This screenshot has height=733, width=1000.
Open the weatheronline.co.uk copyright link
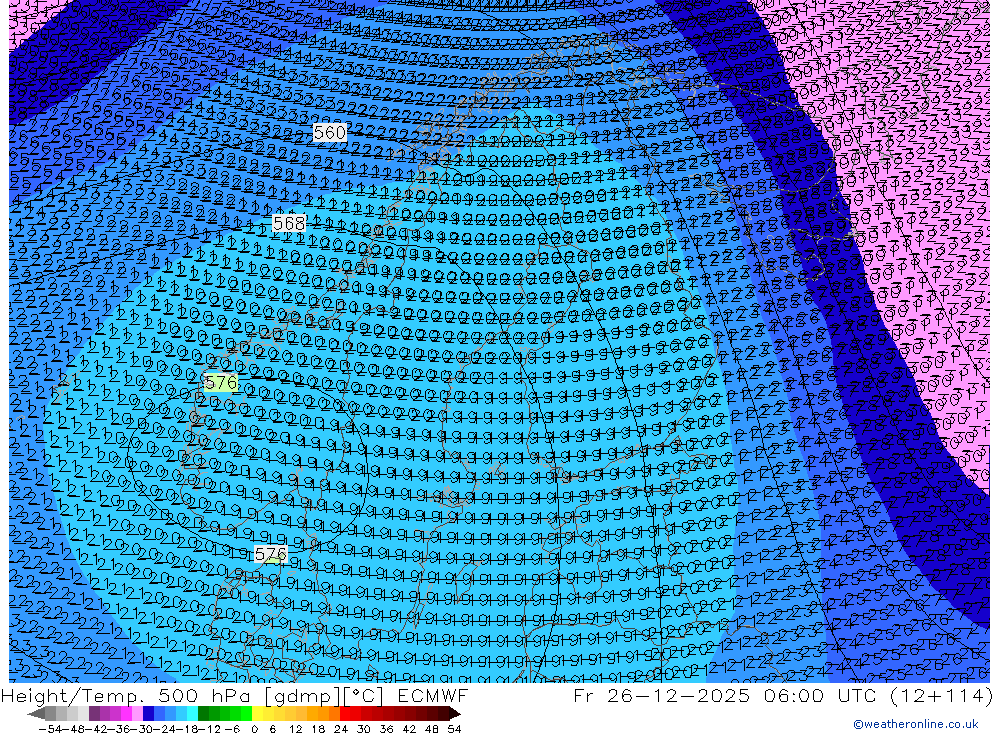coord(916,723)
